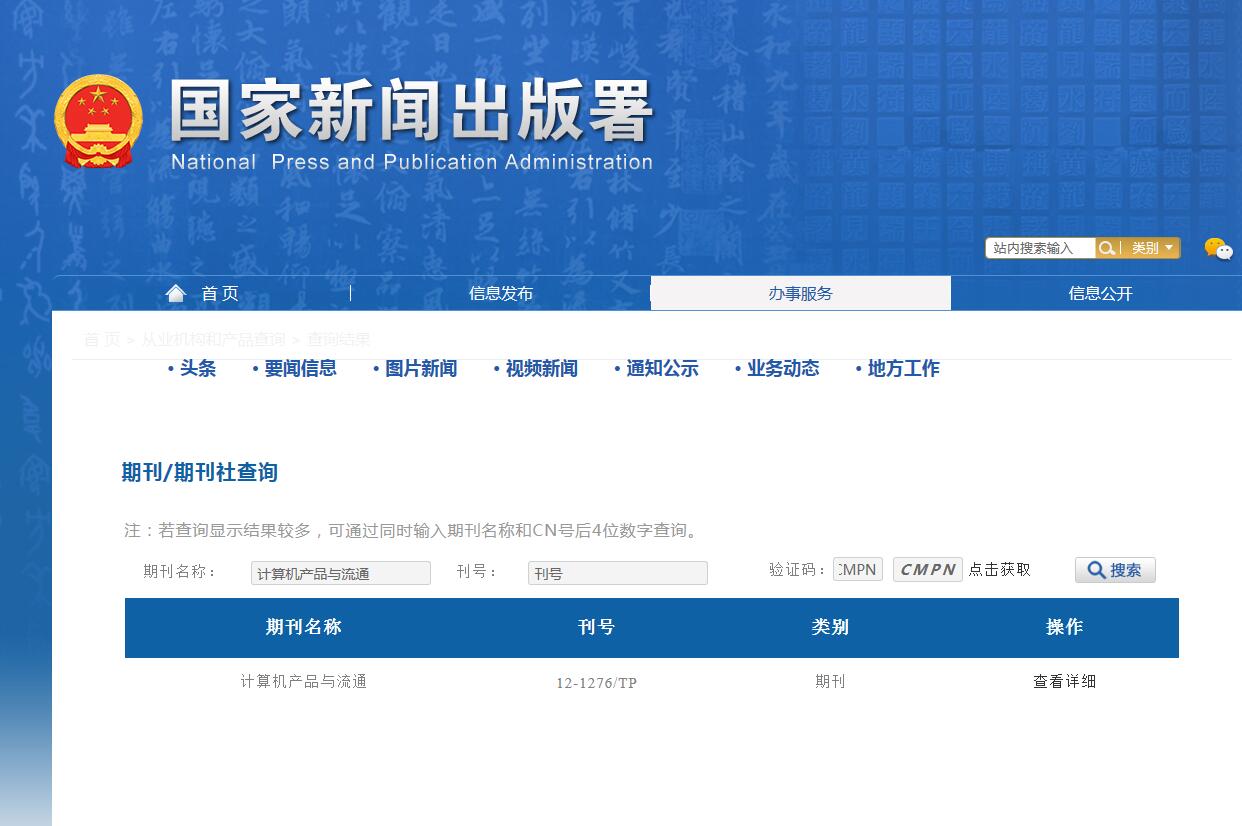The image size is (1242, 826).
Task: Click the 刊号 input field
Action: (x=617, y=572)
